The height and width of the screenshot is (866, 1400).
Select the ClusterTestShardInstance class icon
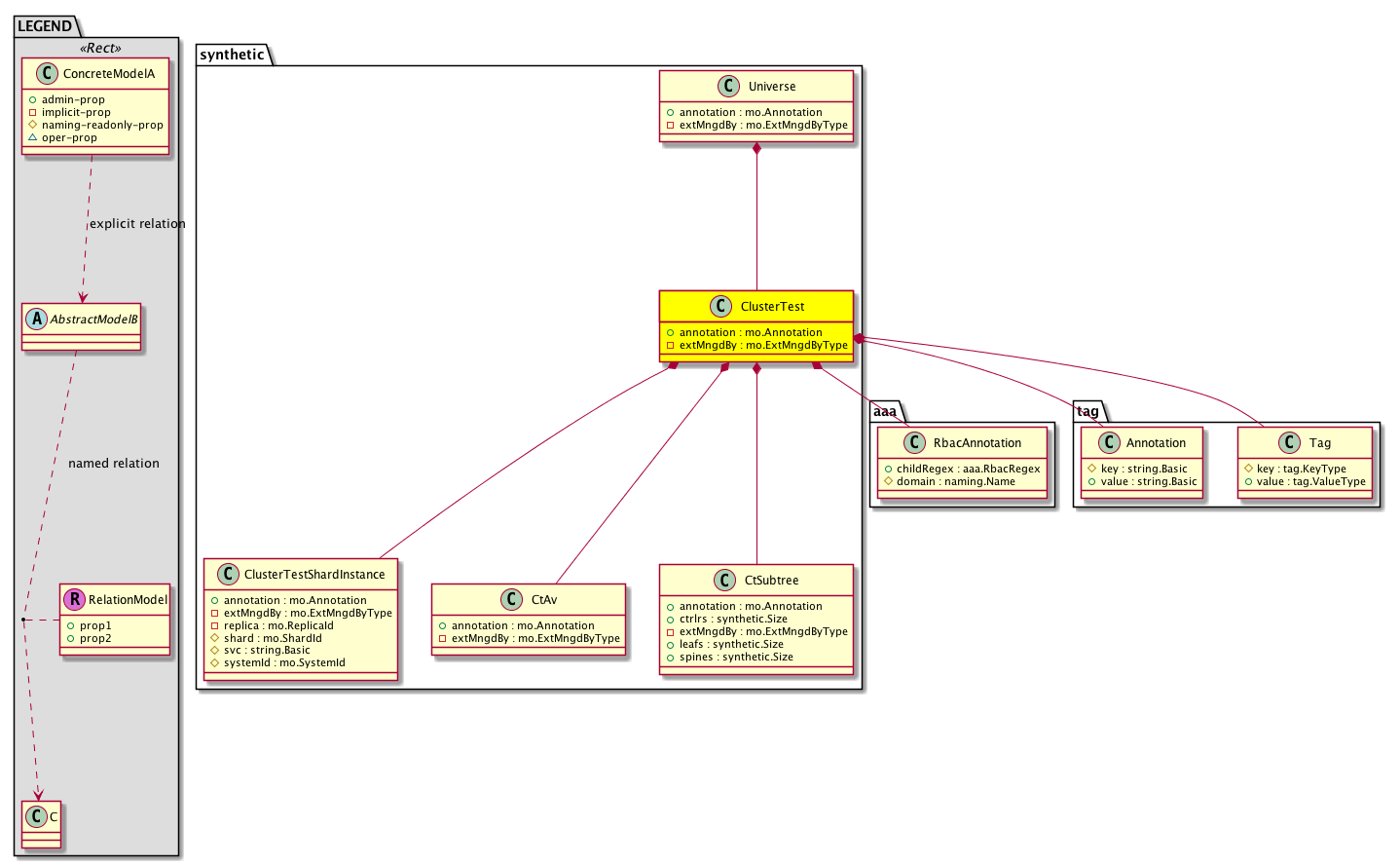pos(228,575)
